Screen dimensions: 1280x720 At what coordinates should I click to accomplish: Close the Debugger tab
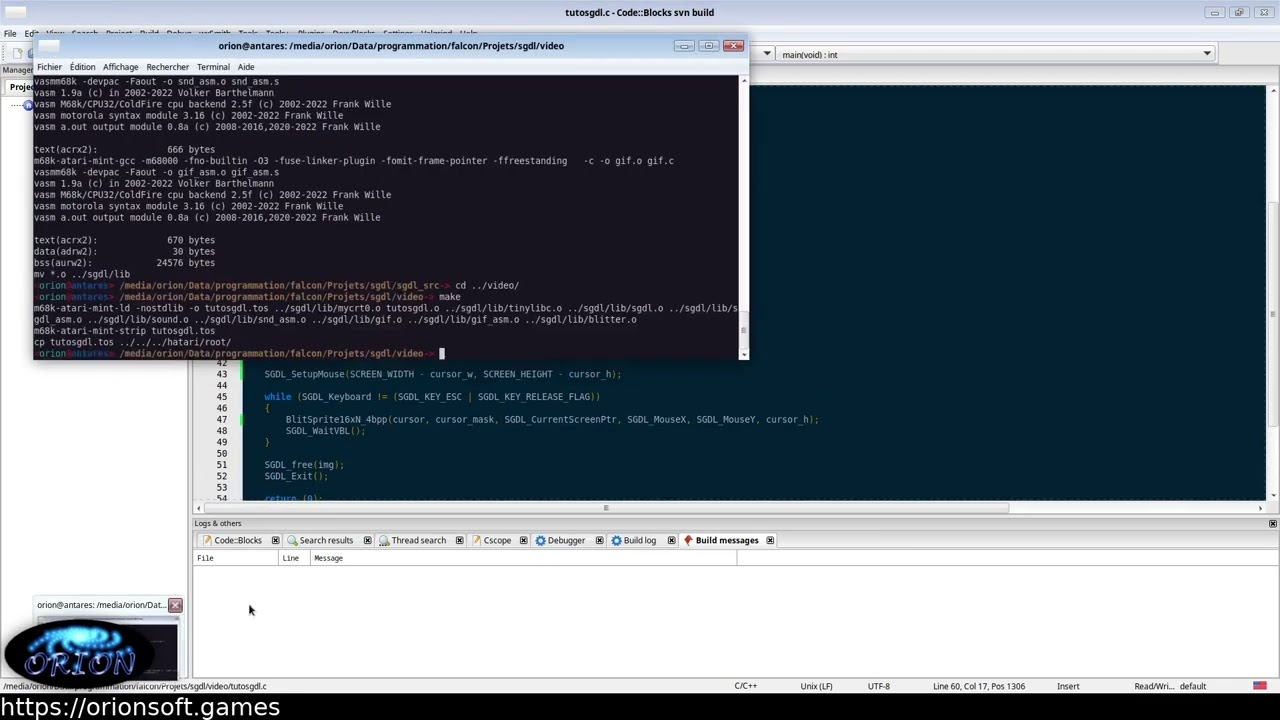pos(599,540)
